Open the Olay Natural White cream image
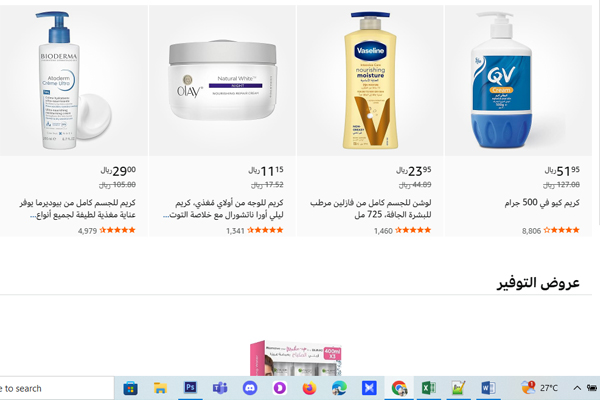Screen dimensions: 600x400 (x=222, y=80)
